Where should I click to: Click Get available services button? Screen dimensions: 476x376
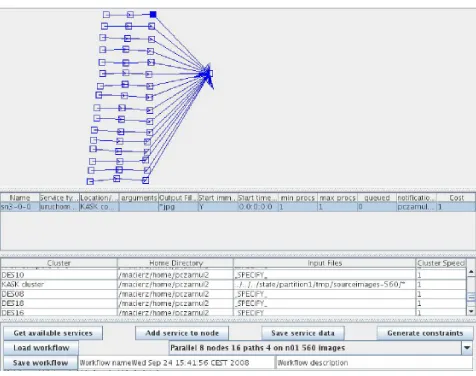pyautogui.click(x=53, y=333)
